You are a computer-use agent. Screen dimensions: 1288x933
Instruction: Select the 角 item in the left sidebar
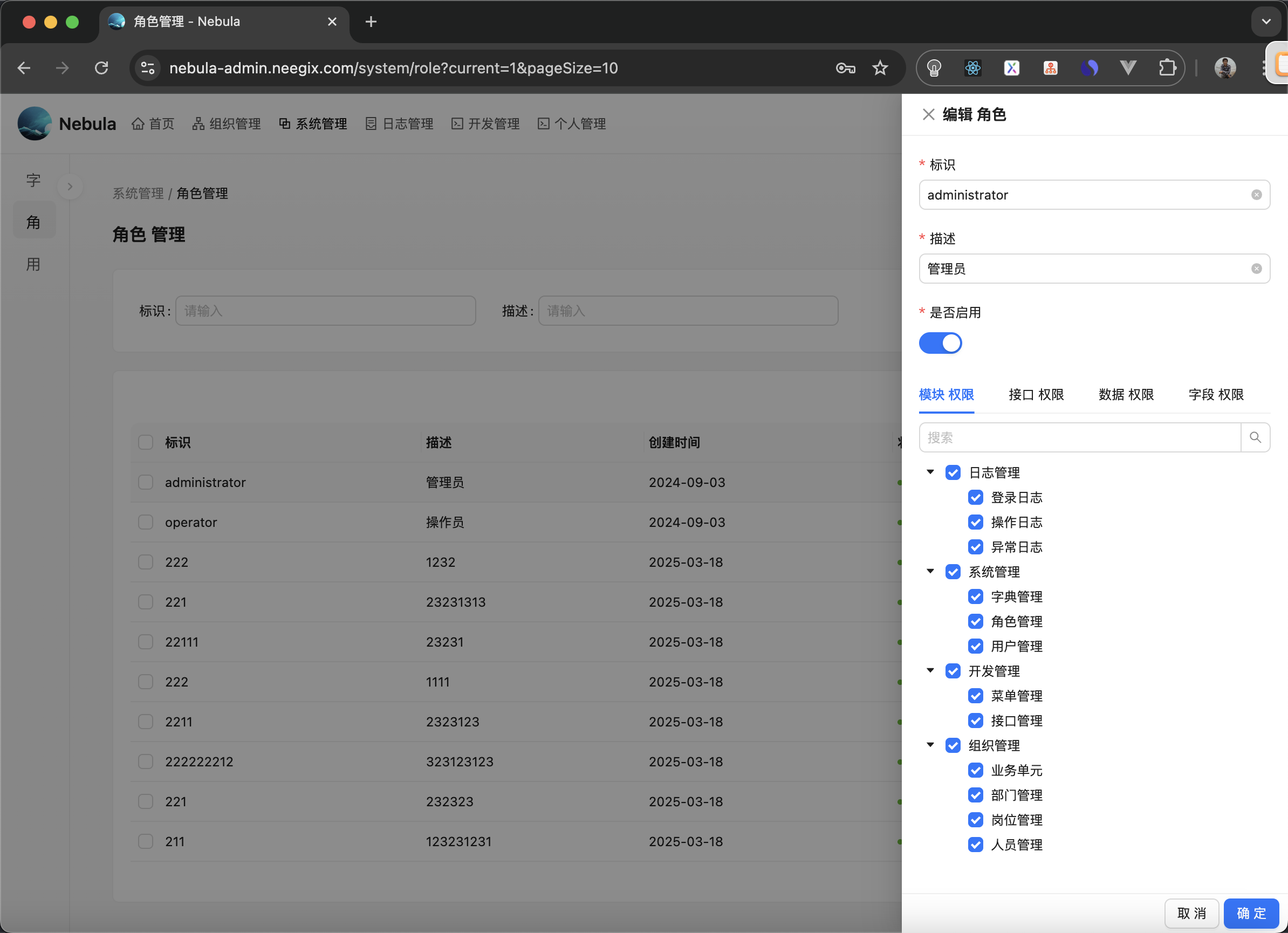tap(33, 221)
